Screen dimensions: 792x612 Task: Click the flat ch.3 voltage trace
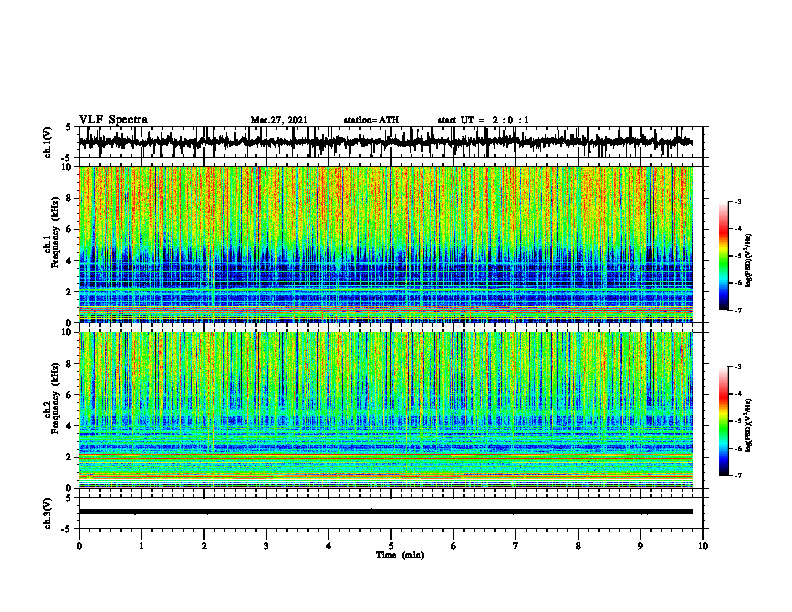(x=385, y=512)
